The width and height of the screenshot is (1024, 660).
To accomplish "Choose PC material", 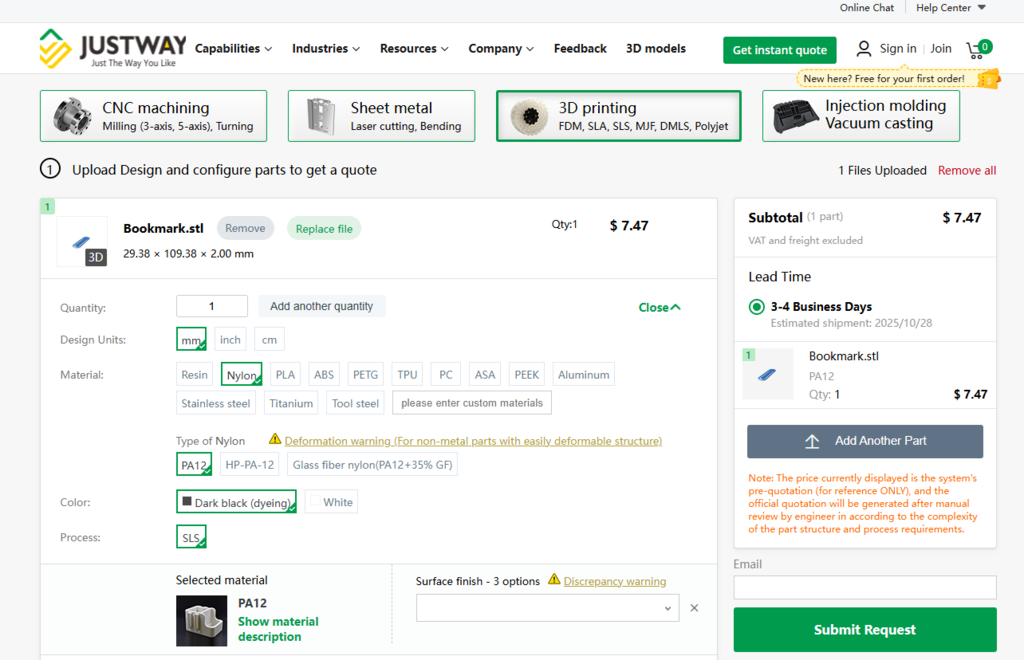I will (446, 375).
